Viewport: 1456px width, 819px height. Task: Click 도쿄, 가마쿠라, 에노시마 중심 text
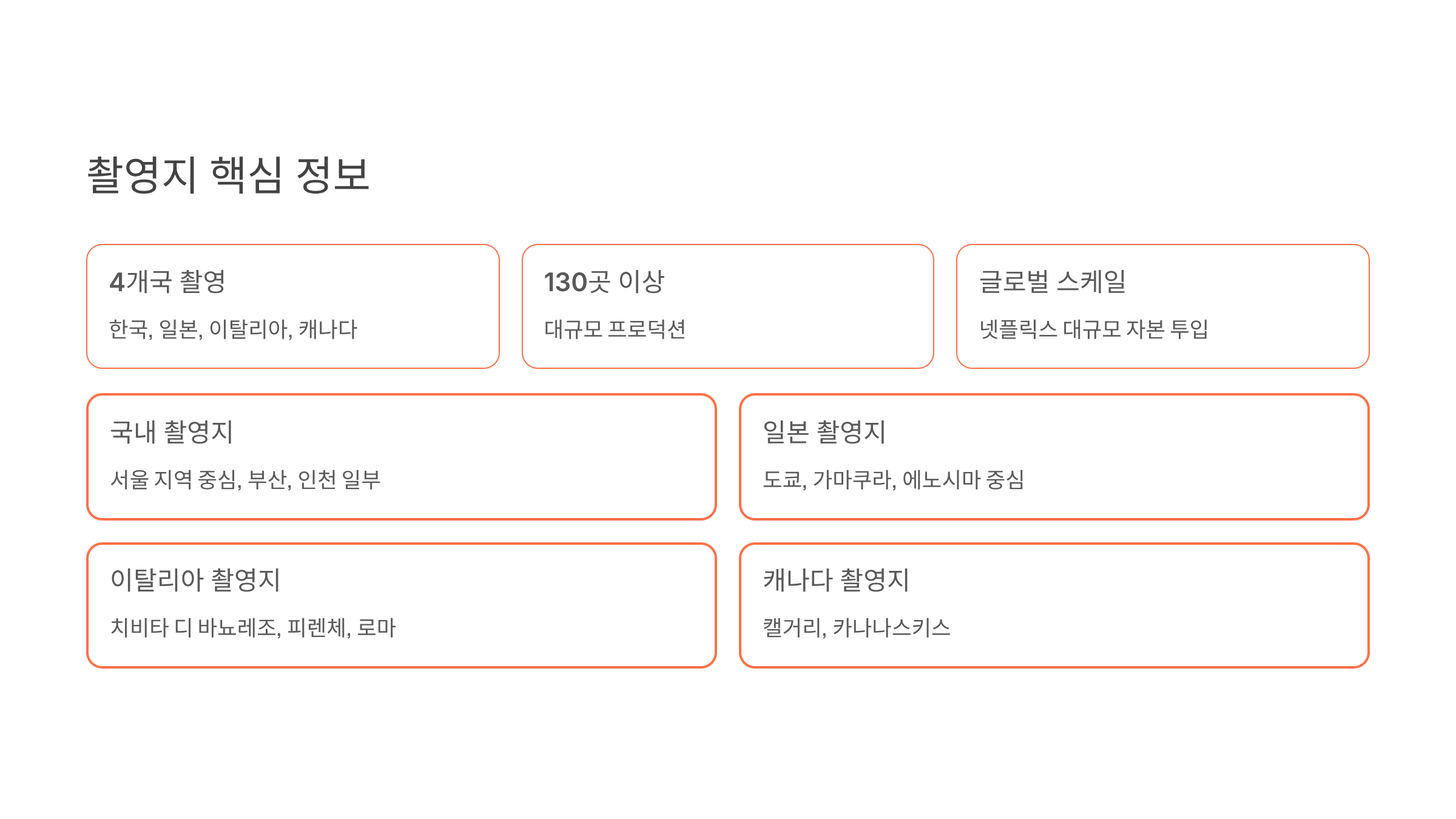point(894,479)
